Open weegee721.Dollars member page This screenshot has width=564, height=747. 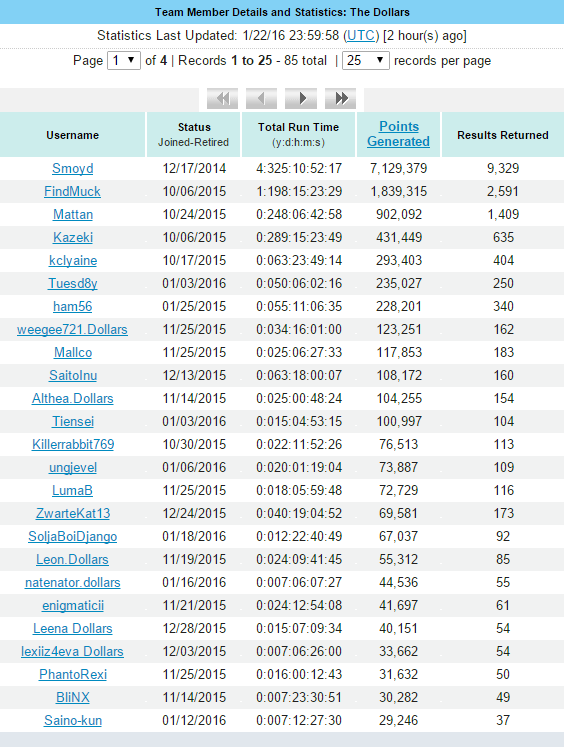72,330
